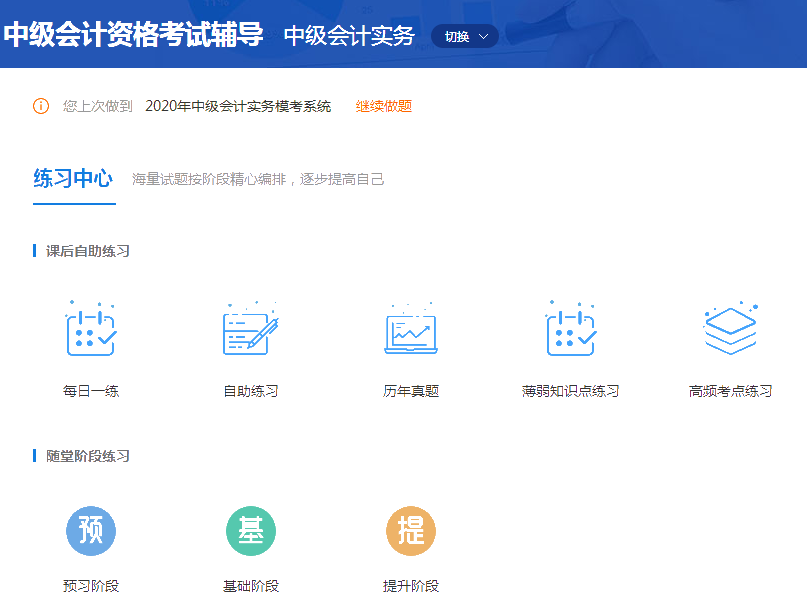Select the 自助练习 self-practice icon
This screenshot has width=807, height=613.
[251, 331]
